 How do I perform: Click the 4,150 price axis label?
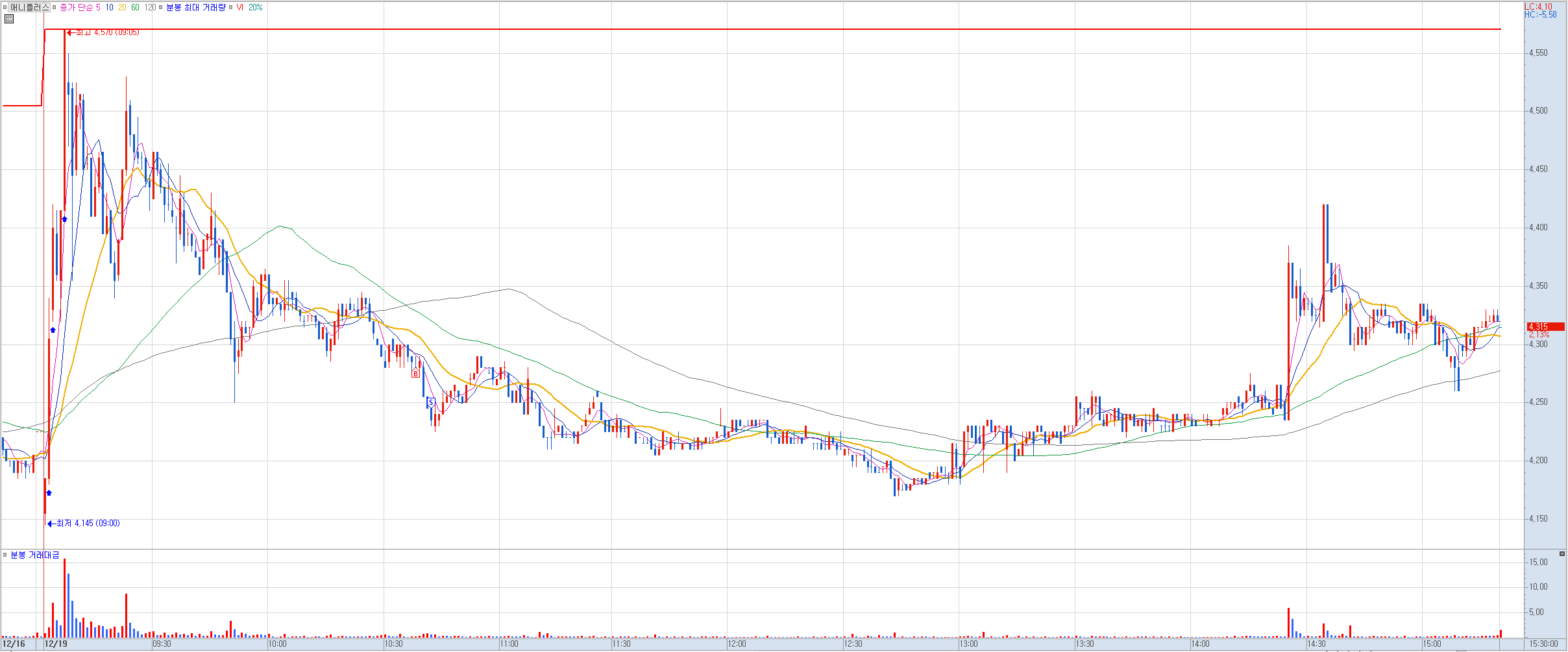coord(1538,519)
